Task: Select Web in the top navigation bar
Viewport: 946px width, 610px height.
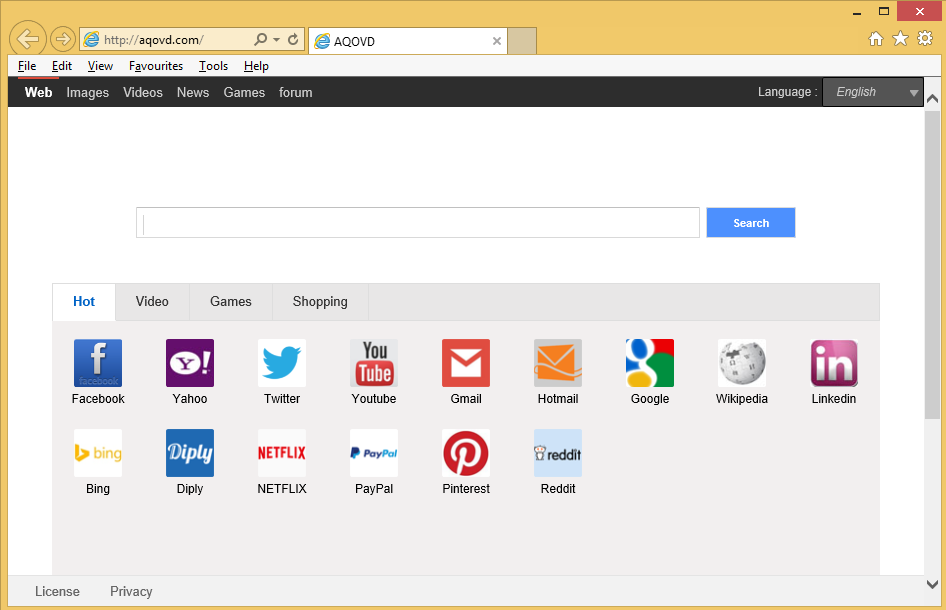Action: click(x=39, y=92)
